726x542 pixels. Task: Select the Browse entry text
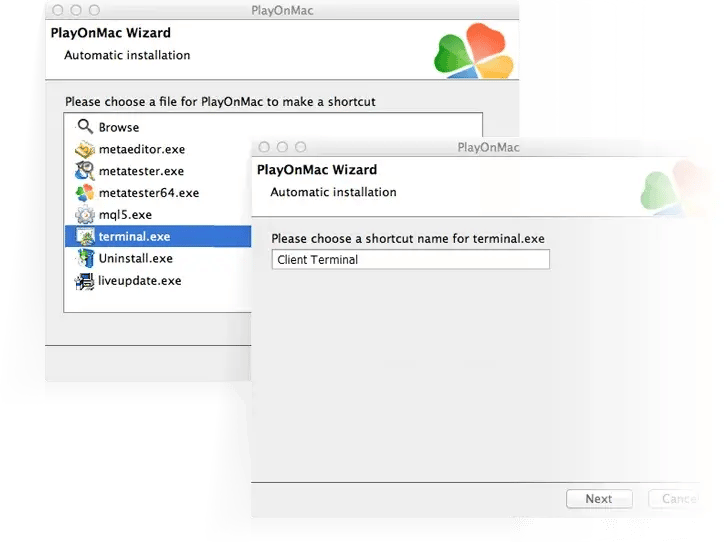(x=119, y=127)
